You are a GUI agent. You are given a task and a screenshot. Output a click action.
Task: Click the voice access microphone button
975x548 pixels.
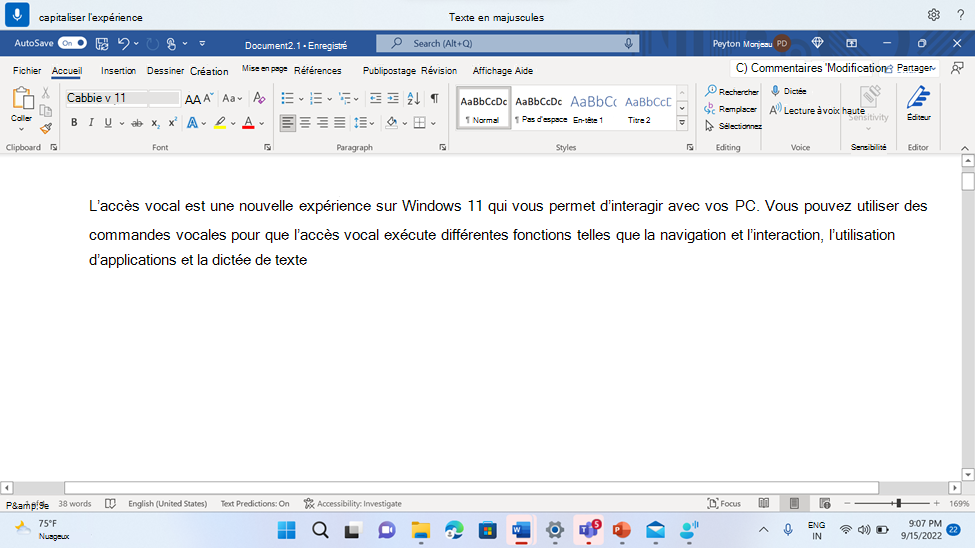17,15
